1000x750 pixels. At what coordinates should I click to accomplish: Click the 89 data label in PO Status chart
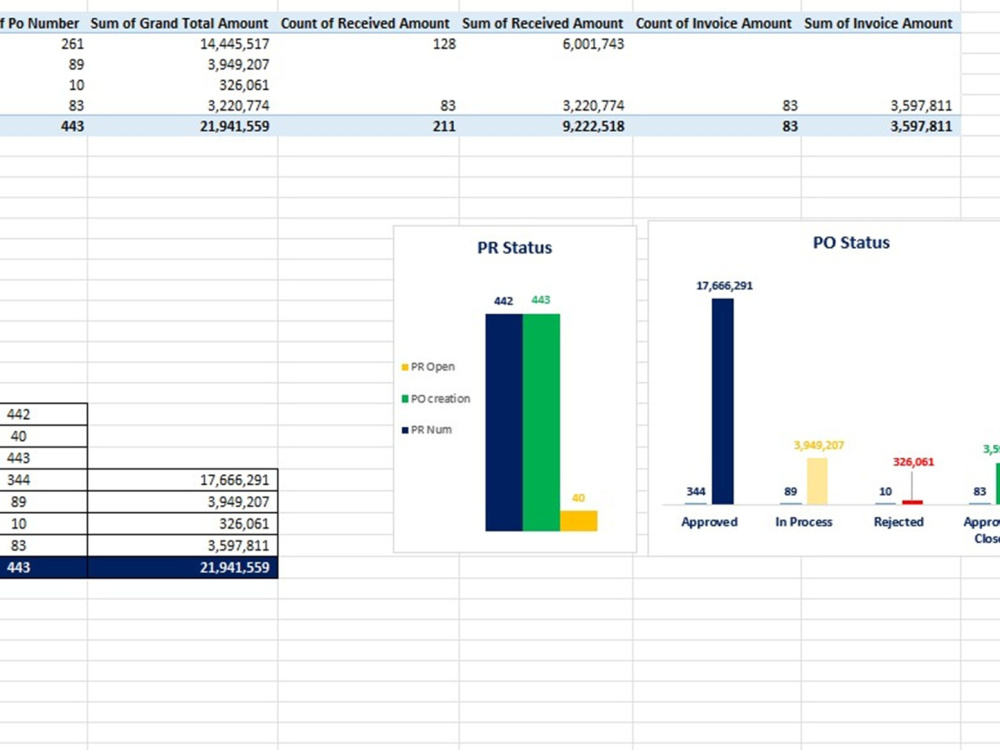790,492
